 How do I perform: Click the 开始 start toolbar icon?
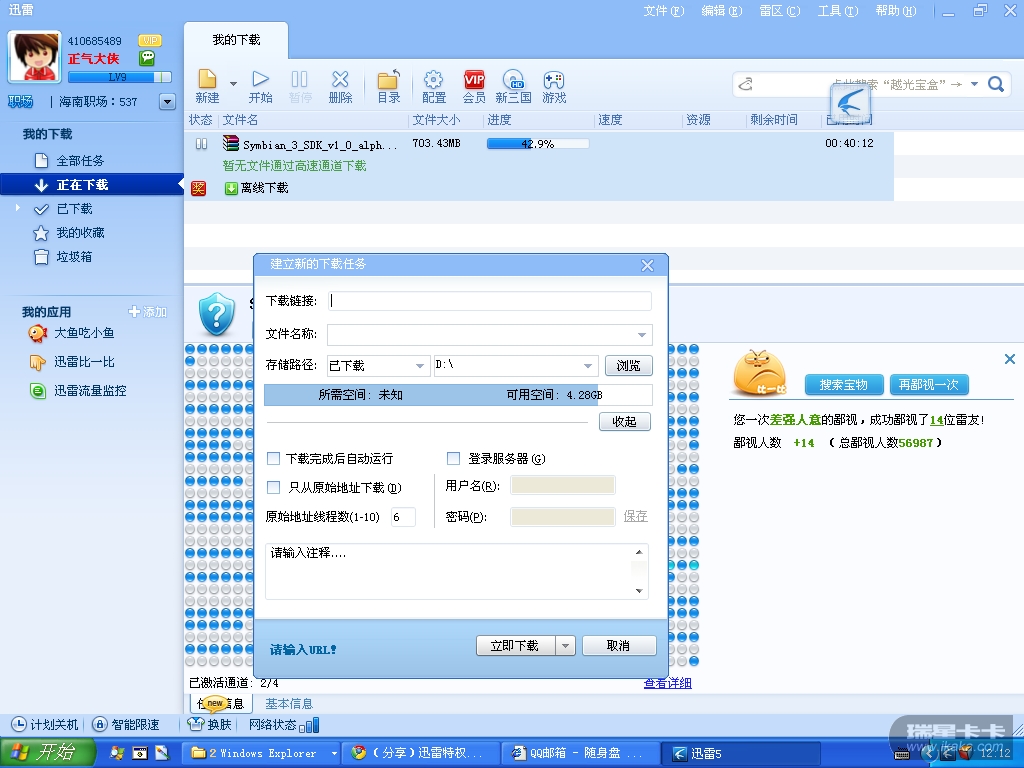click(x=261, y=86)
